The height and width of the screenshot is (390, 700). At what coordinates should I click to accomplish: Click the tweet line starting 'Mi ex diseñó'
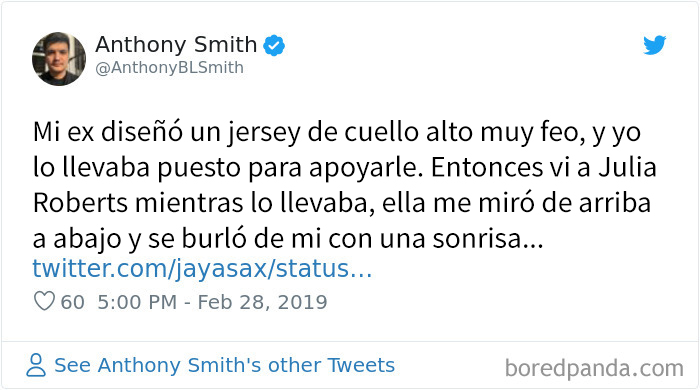337,133
